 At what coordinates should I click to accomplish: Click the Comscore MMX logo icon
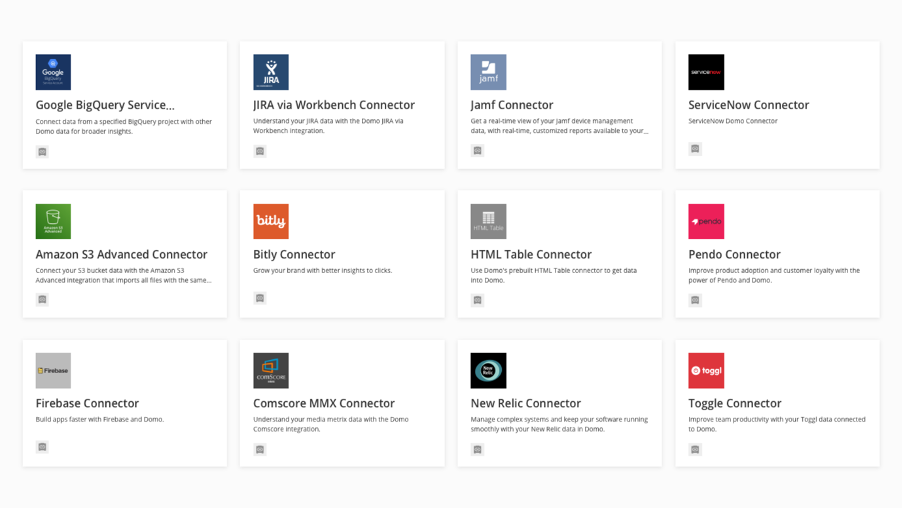pyautogui.click(x=271, y=370)
